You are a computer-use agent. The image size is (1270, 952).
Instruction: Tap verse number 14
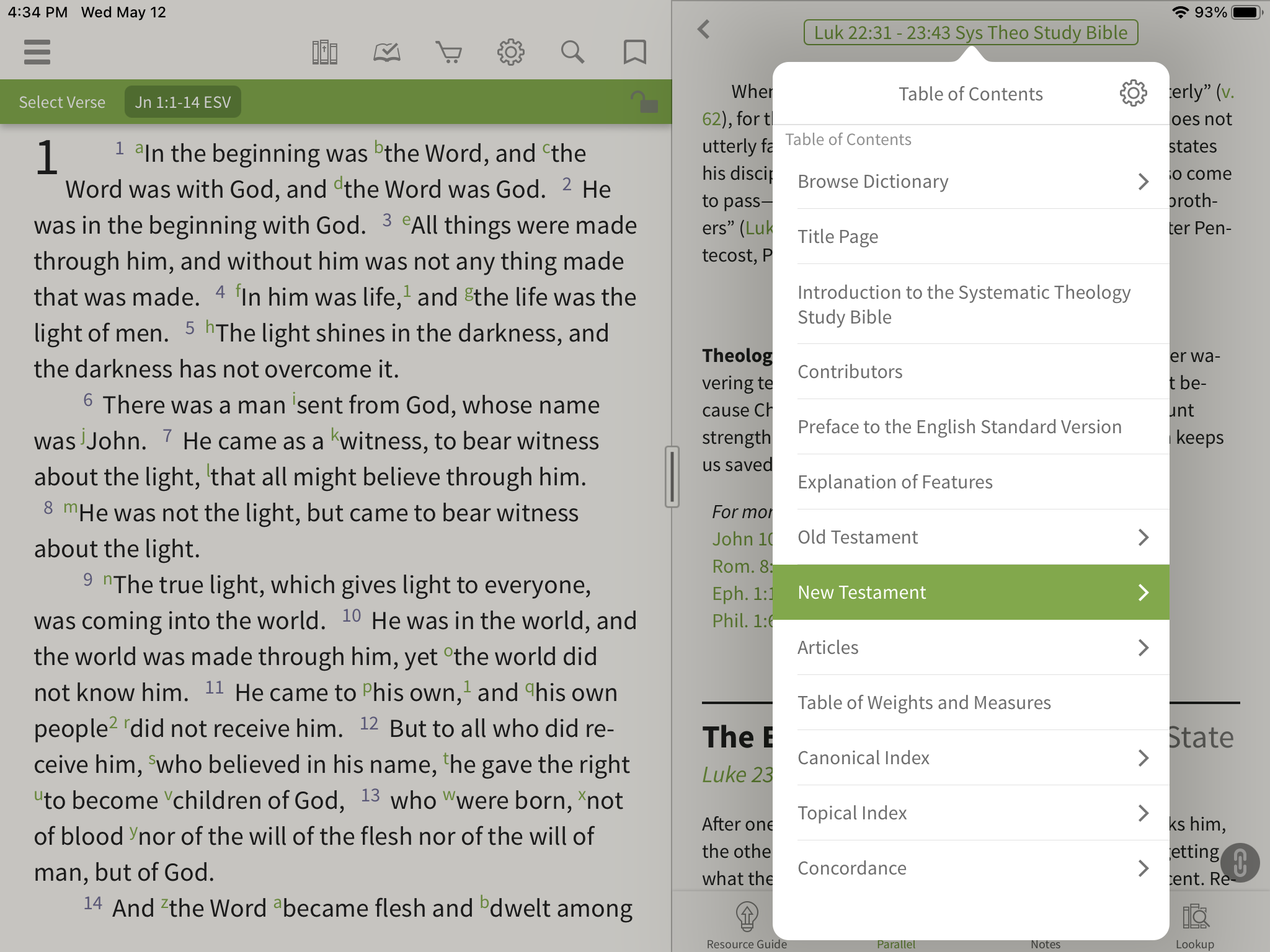point(93,903)
